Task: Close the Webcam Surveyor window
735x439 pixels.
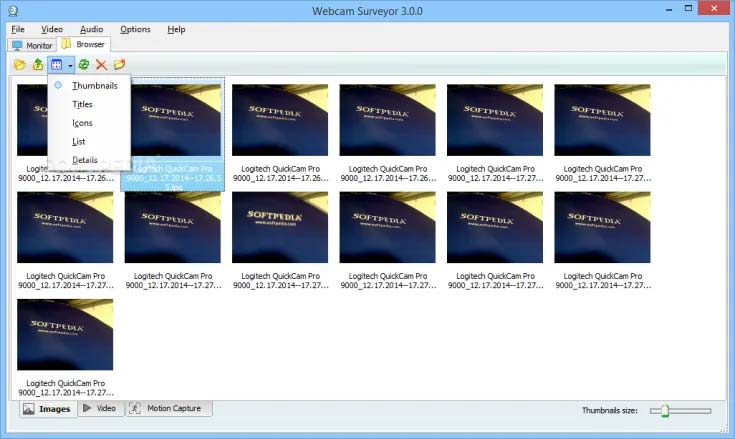Action: (x=714, y=8)
